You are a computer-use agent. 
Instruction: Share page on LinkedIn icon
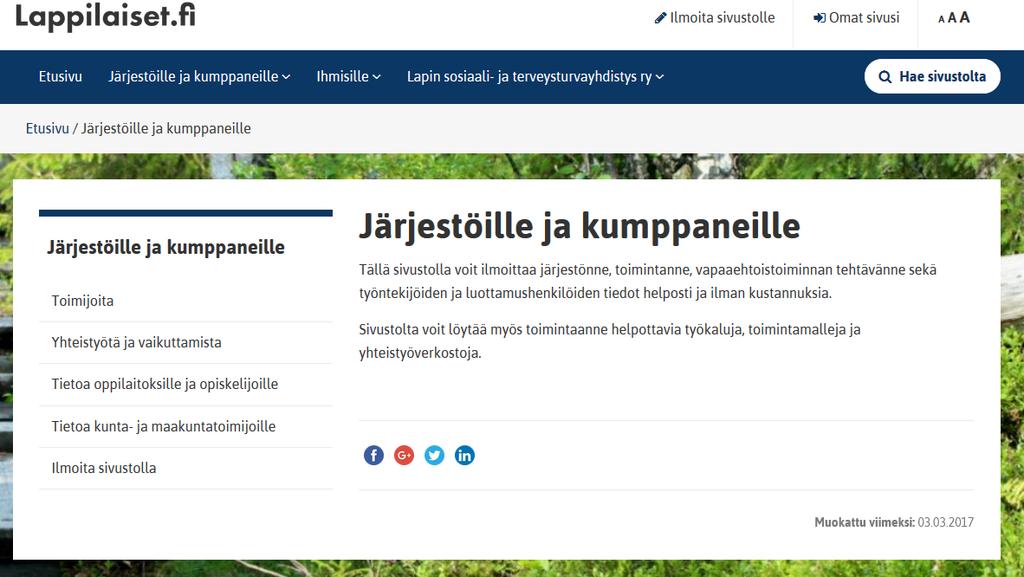(465, 455)
